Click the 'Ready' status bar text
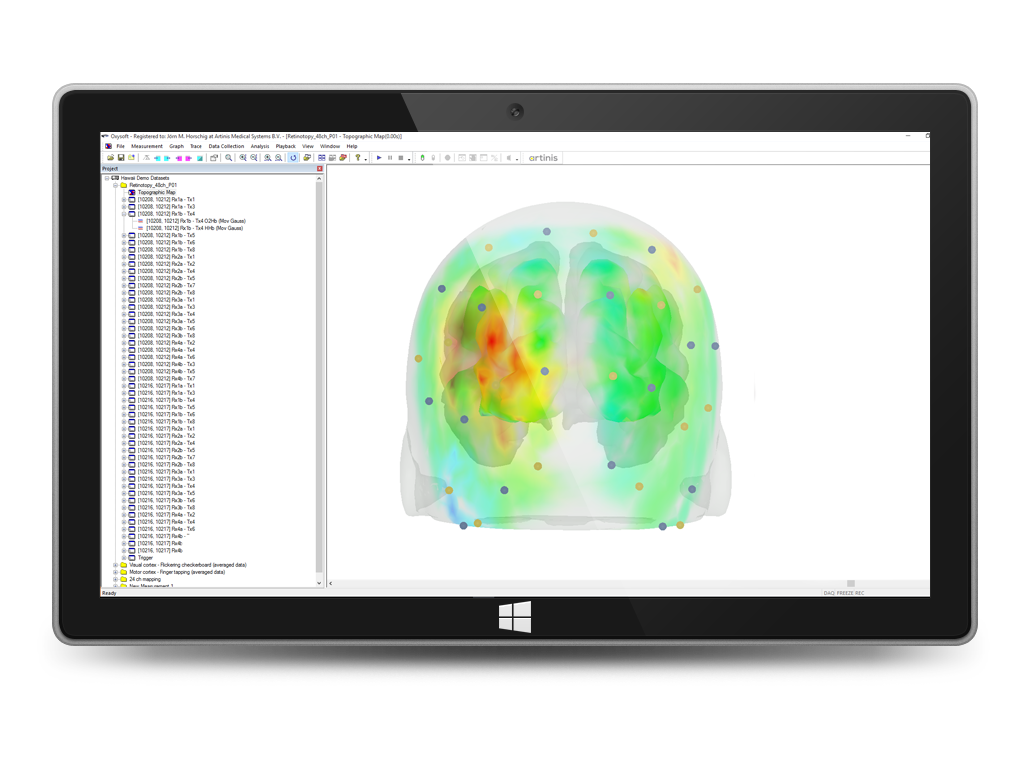 (x=109, y=593)
